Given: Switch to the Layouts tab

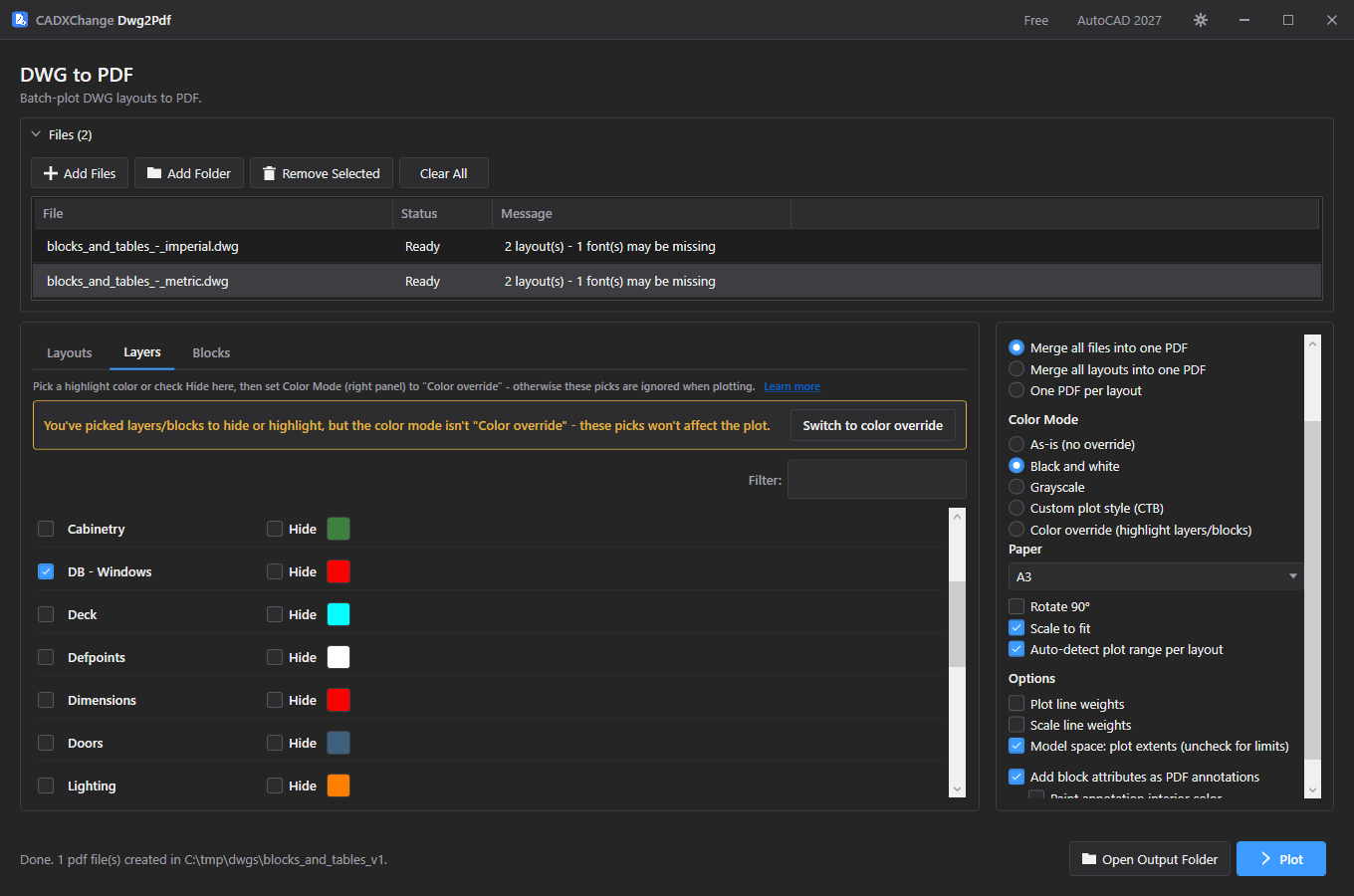Looking at the screenshot, I should coord(70,353).
